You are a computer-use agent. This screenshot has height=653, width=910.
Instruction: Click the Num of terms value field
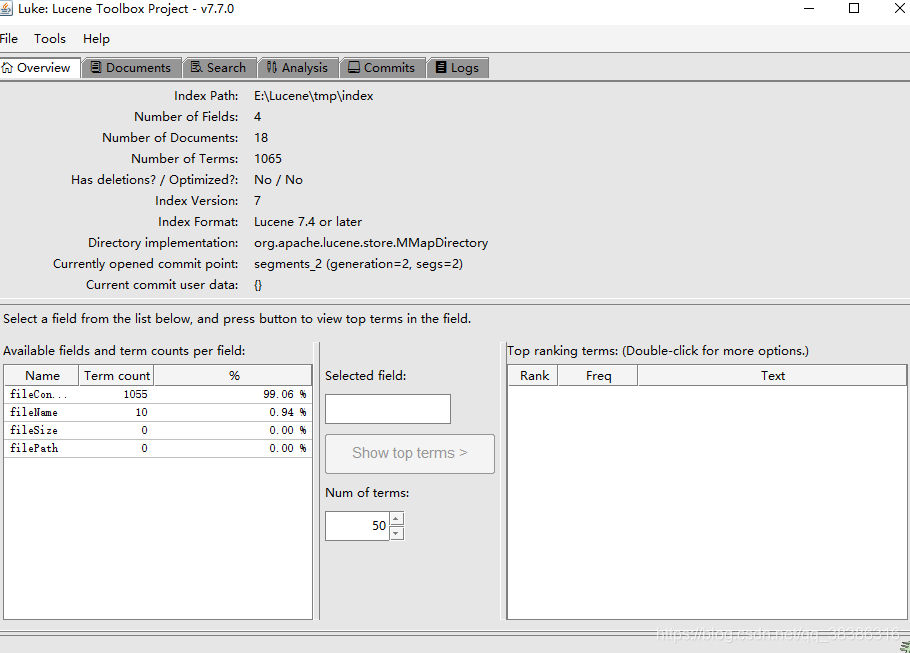(x=357, y=526)
